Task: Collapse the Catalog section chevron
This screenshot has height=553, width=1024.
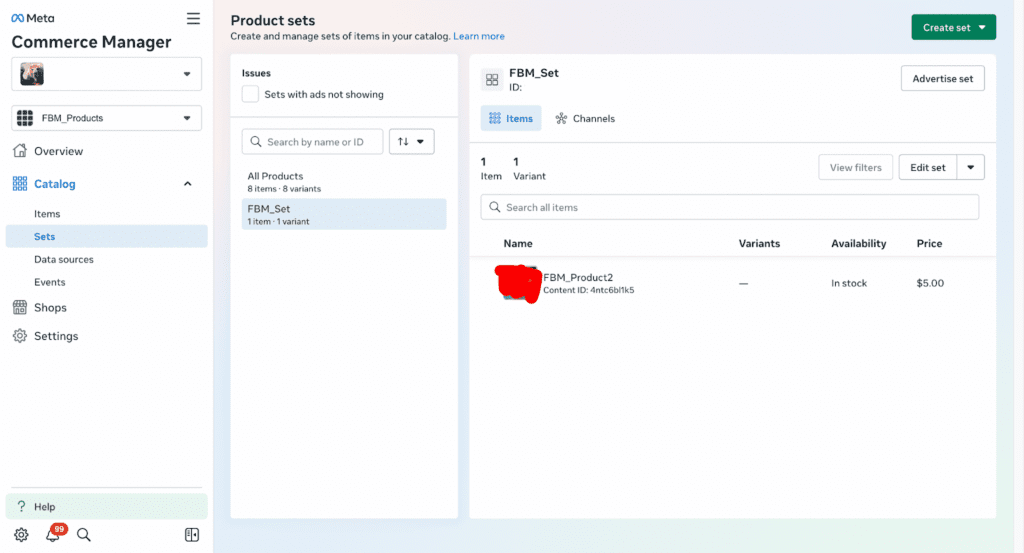Action: 187,184
